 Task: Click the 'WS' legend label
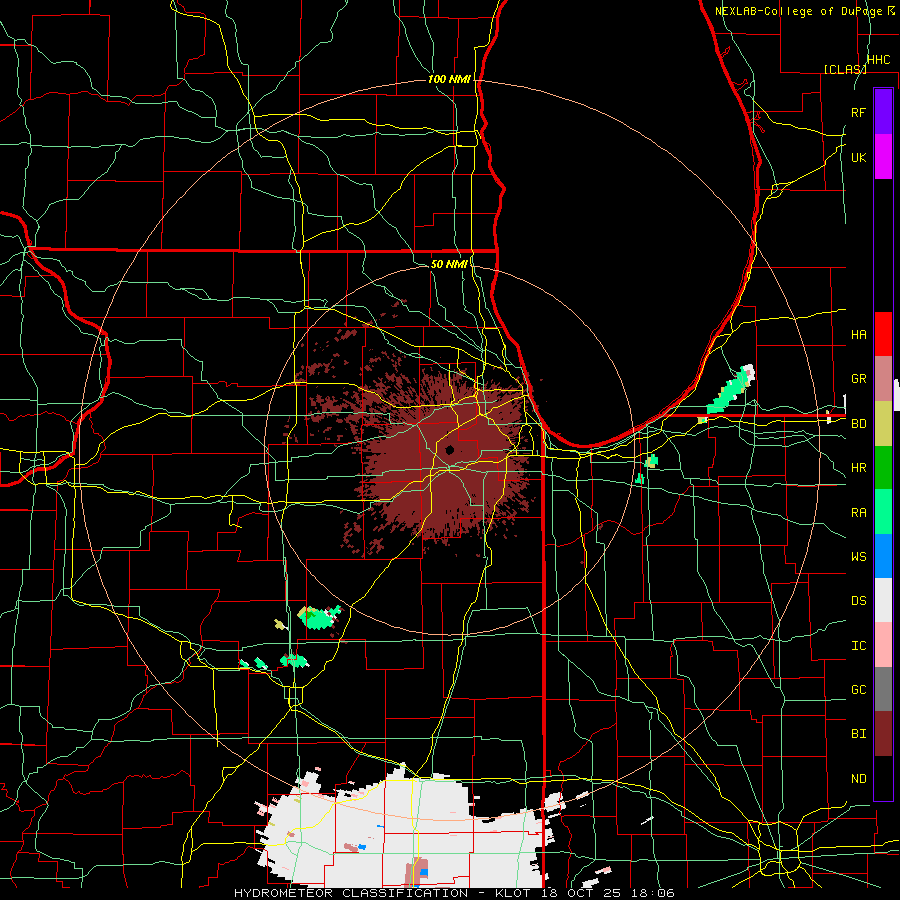(858, 557)
